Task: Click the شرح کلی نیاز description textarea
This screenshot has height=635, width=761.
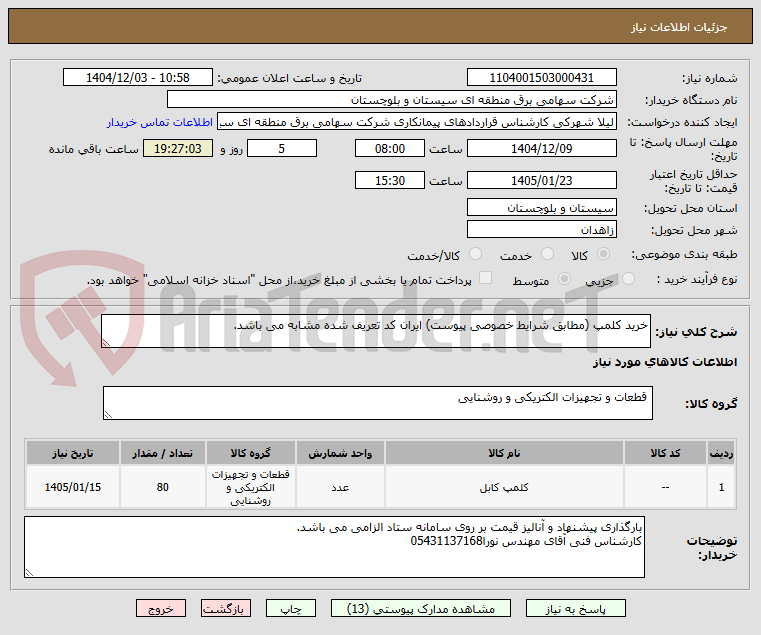Action: tap(376, 331)
